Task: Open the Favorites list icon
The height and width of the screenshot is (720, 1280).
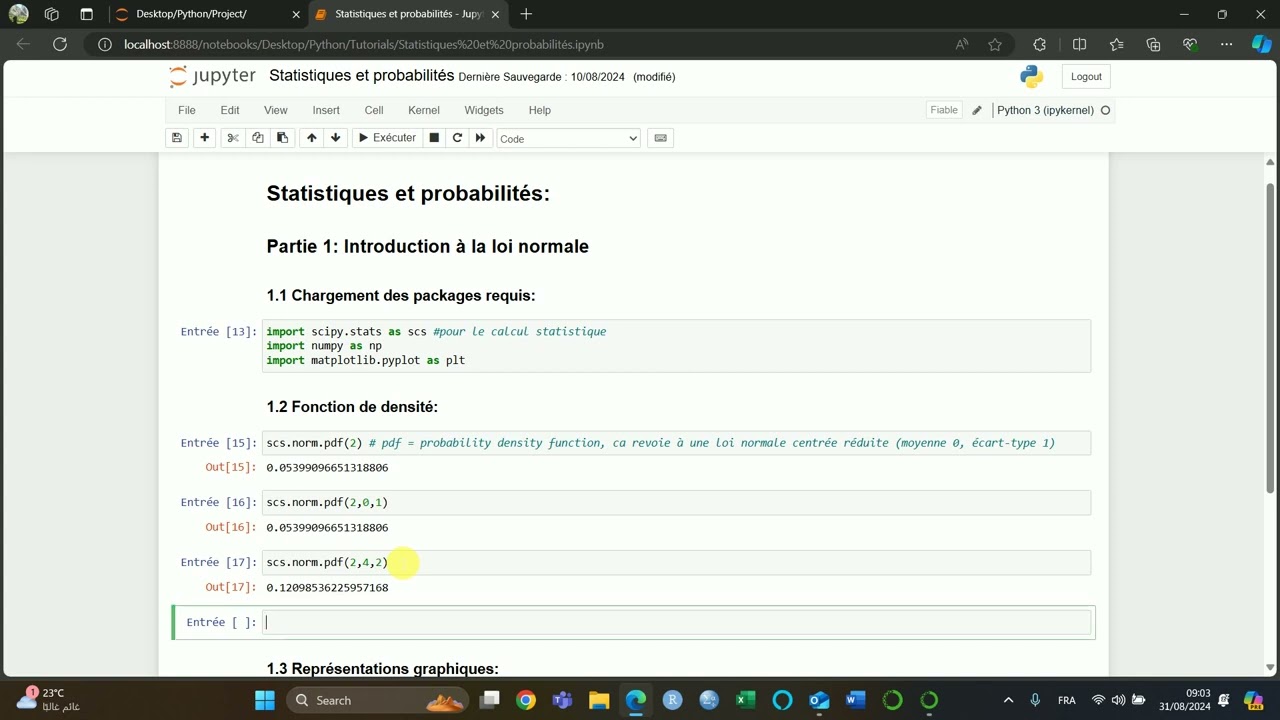Action: click(1117, 44)
